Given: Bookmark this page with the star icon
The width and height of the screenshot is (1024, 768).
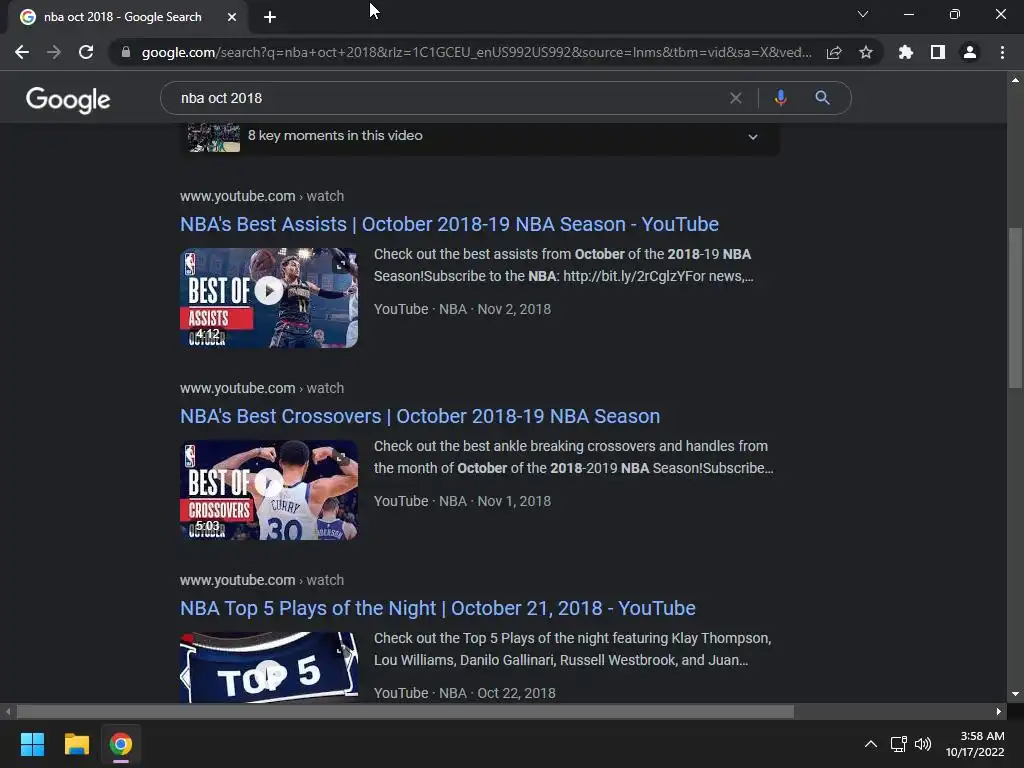Looking at the screenshot, I should point(866,52).
